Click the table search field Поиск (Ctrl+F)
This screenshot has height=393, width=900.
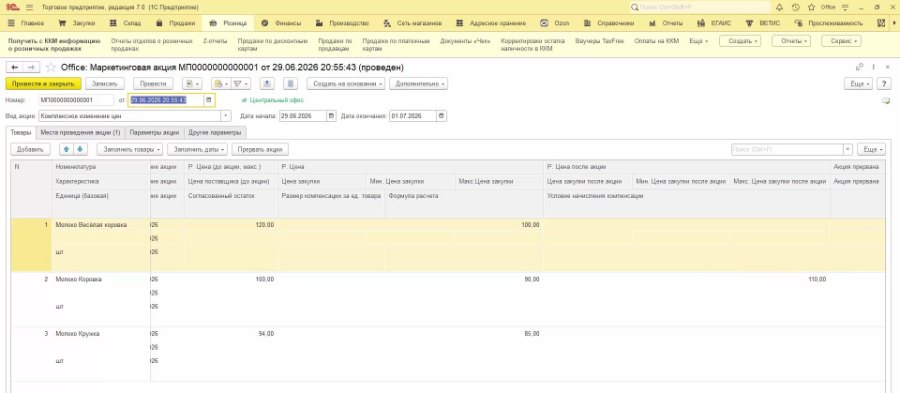coord(787,149)
